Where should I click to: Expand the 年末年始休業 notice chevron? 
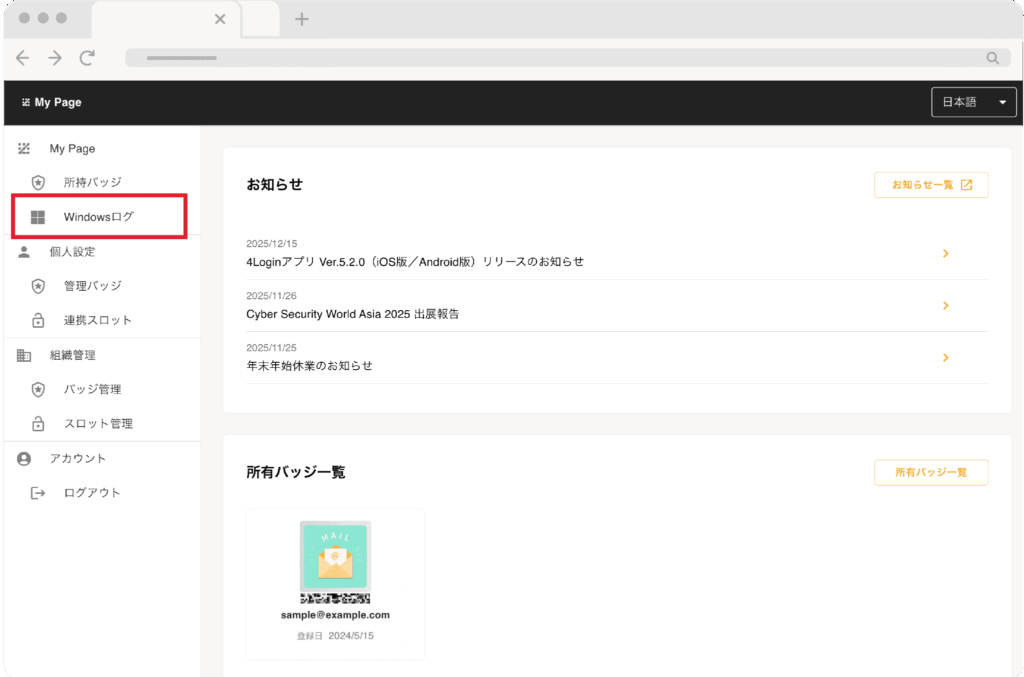(945, 358)
